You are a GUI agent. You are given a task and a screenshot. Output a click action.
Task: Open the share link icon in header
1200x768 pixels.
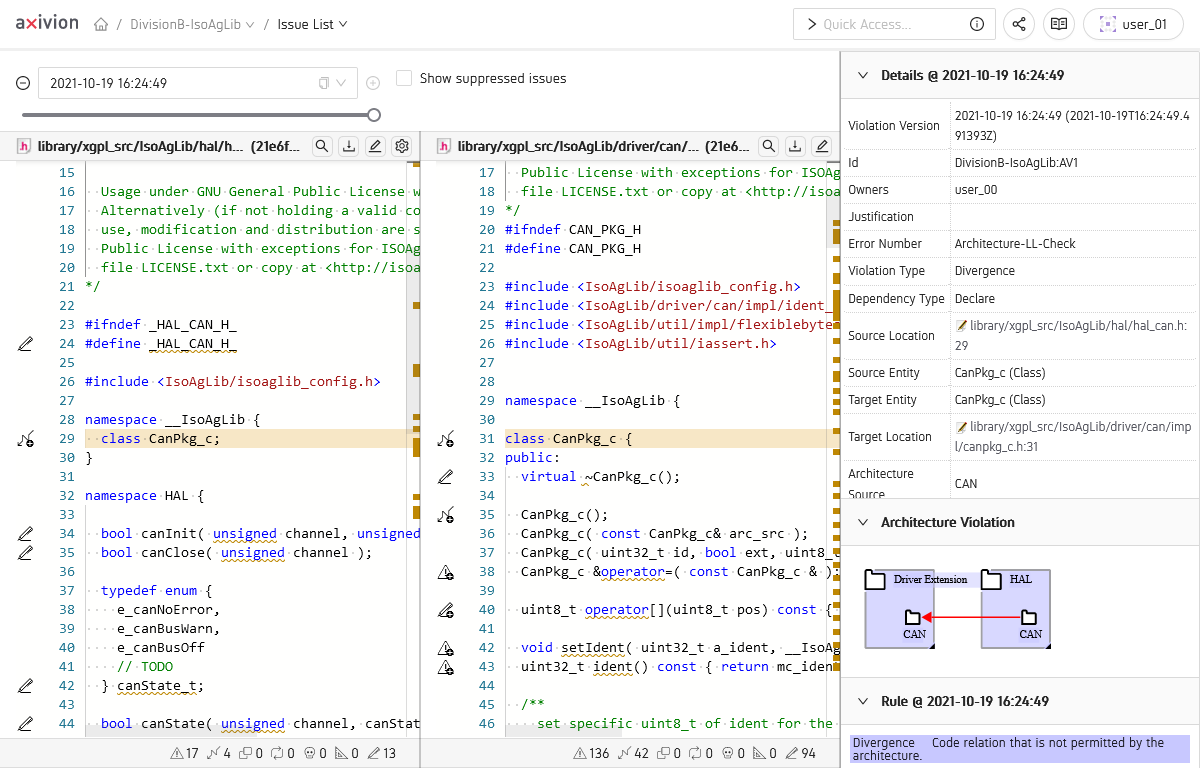pos(1019,25)
